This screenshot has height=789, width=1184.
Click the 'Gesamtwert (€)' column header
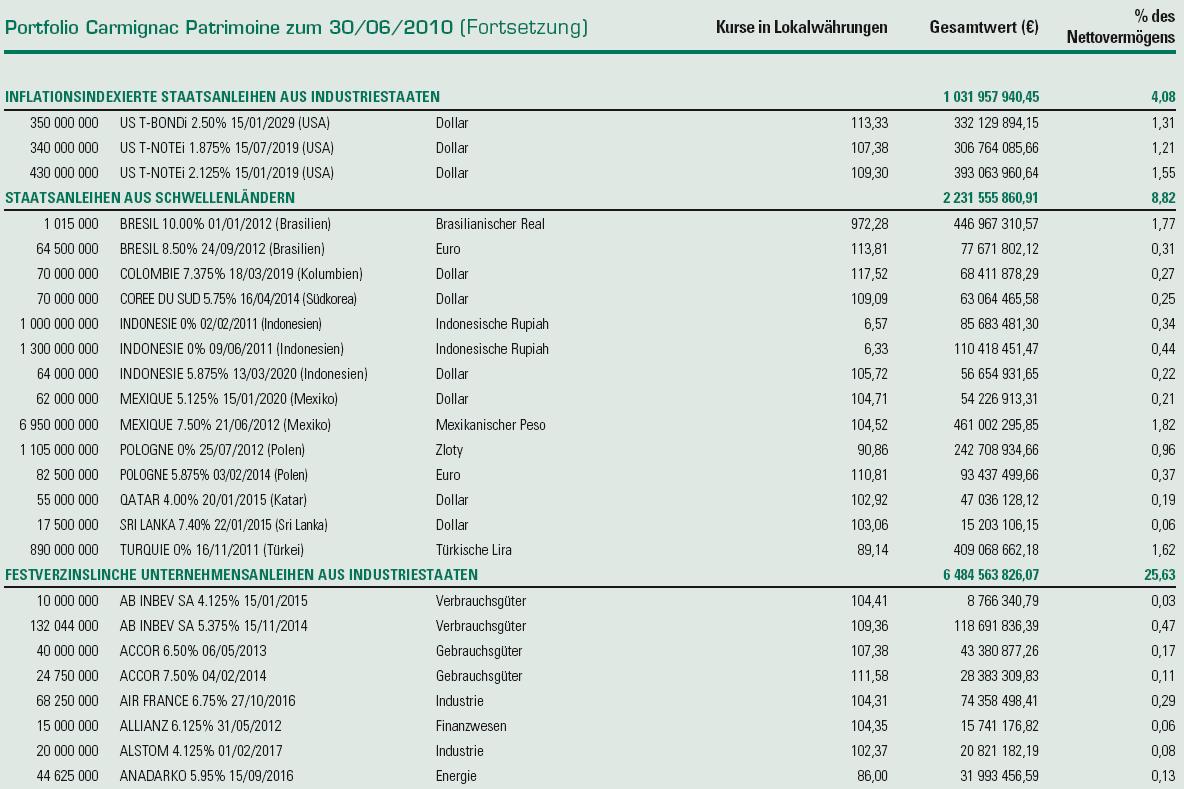[984, 28]
